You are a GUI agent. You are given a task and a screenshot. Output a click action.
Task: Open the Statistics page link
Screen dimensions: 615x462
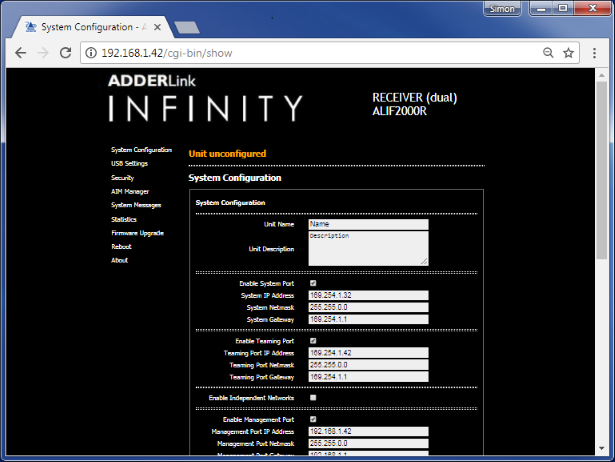(x=124, y=219)
